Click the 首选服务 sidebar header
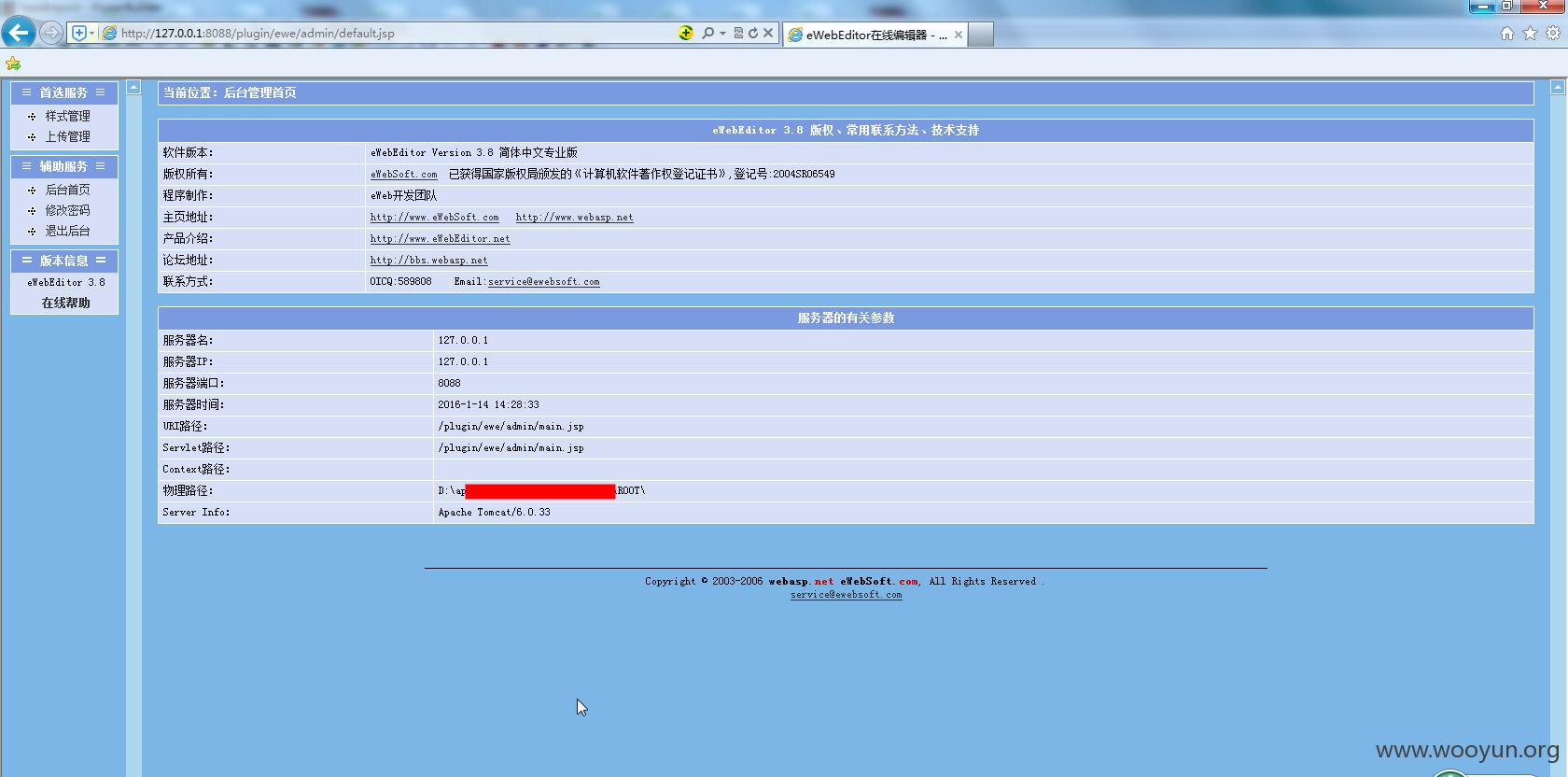This screenshot has height=777, width=1568. click(63, 92)
